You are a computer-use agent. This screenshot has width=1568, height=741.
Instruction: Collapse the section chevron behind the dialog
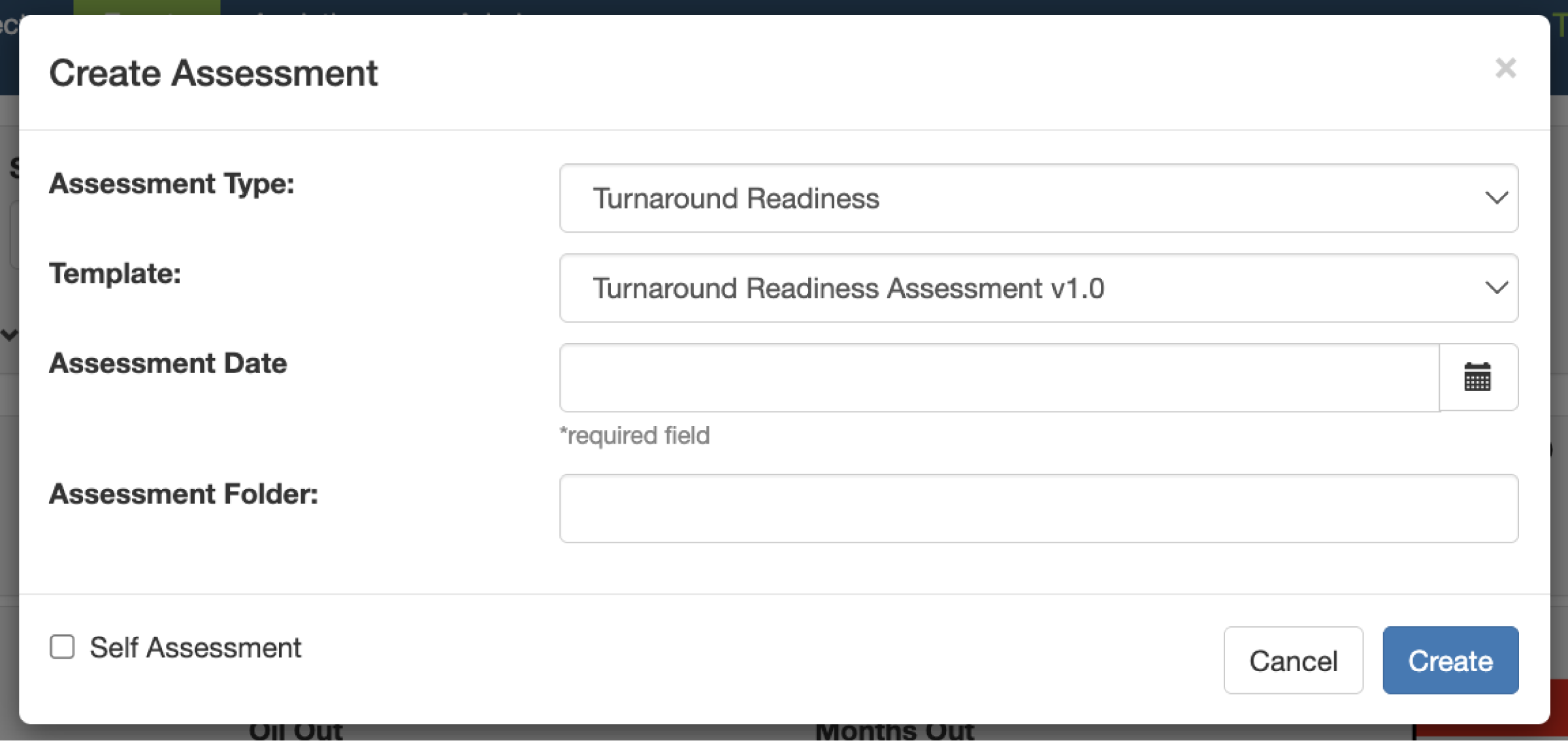coord(9,335)
